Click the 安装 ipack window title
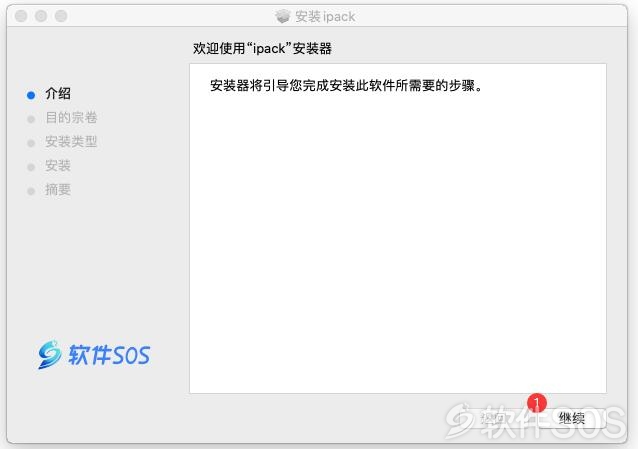The height and width of the screenshot is (449, 638). (x=325, y=17)
